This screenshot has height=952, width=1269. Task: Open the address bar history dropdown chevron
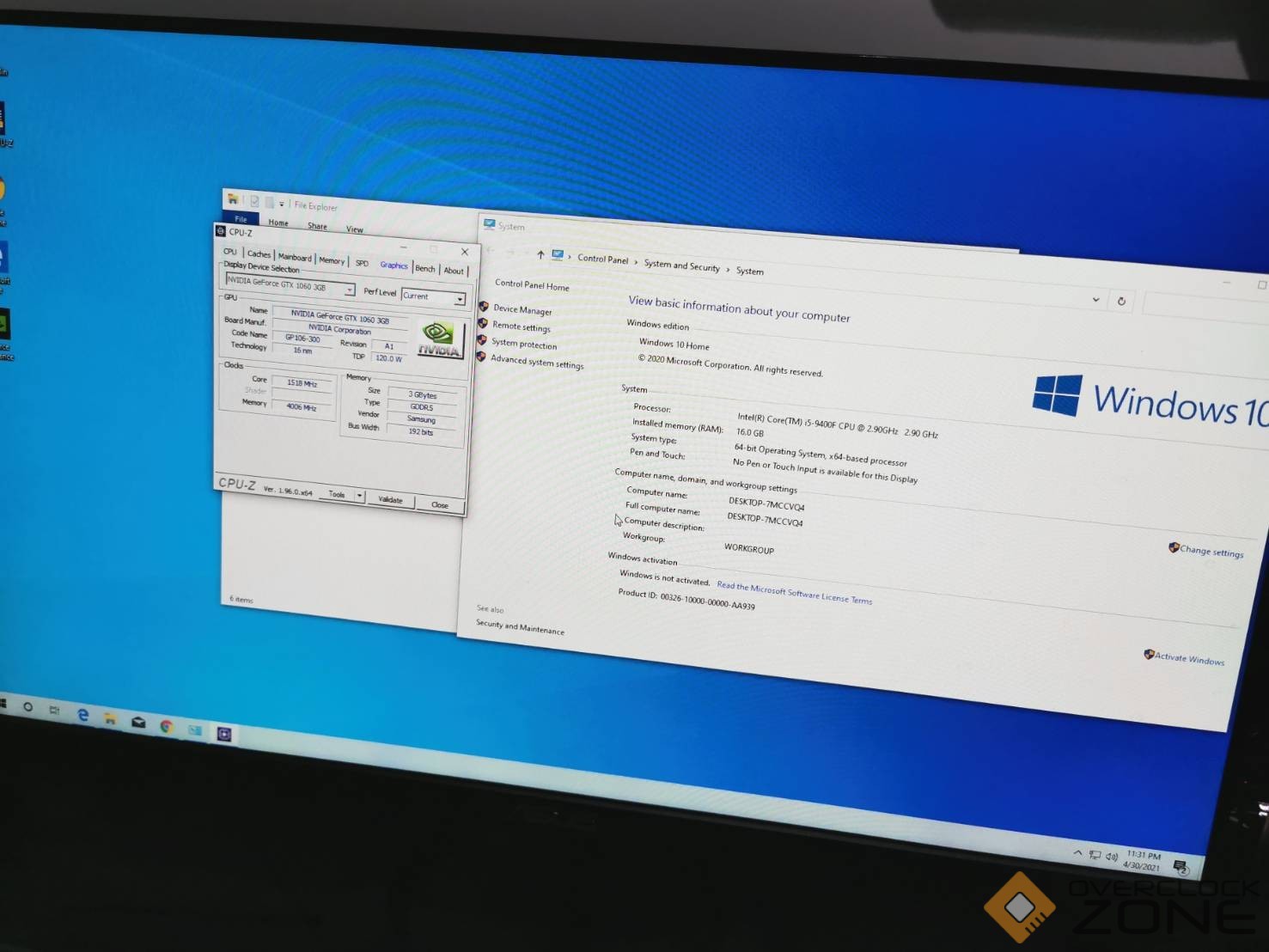pyautogui.click(x=1095, y=299)
